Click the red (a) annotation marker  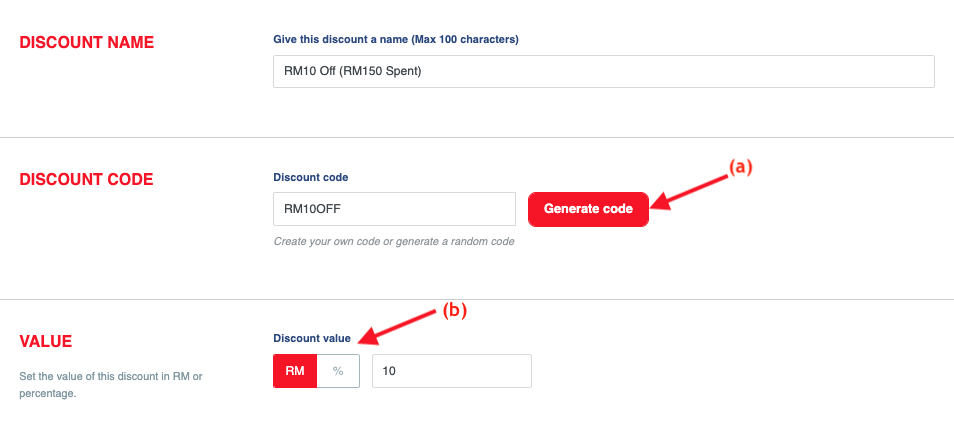739,168
